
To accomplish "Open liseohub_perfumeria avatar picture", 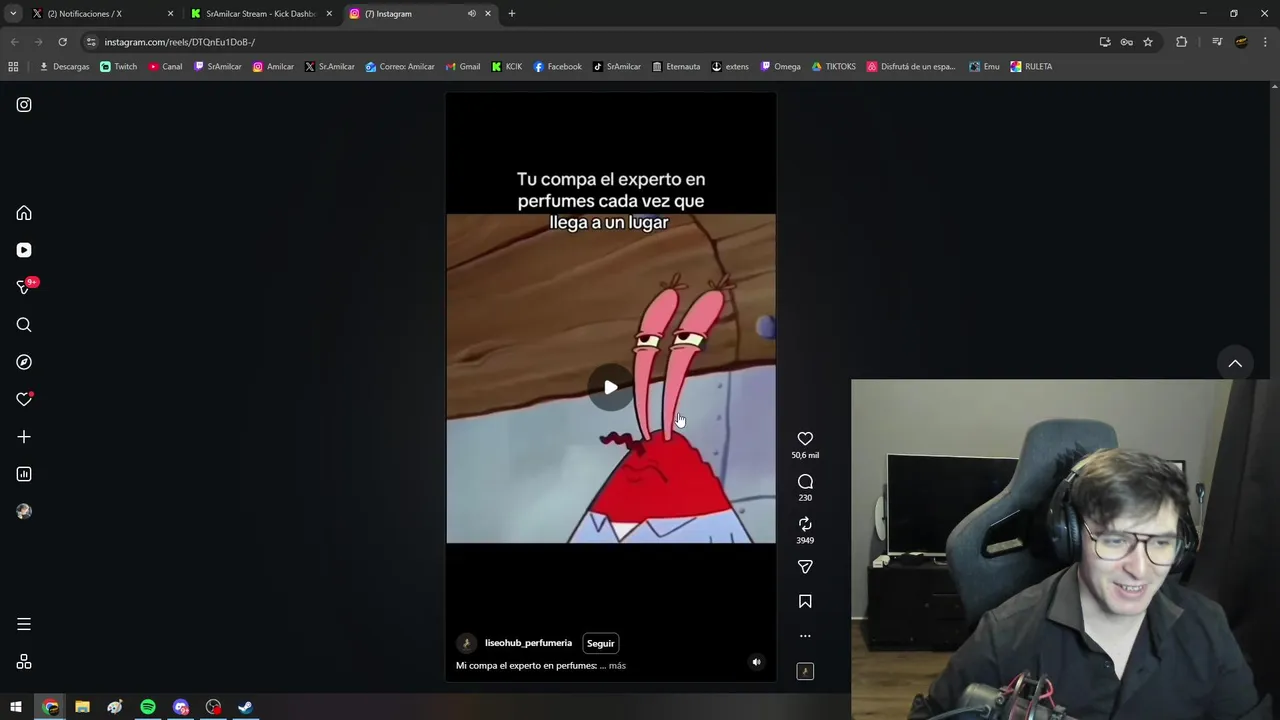I will [x=466, y=643].
